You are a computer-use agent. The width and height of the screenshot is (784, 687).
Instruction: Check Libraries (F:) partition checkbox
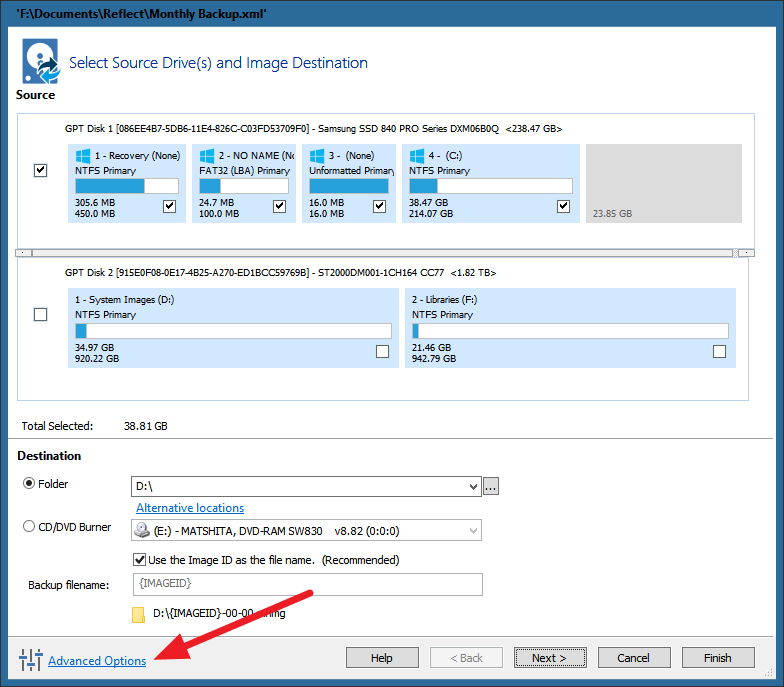coord(720,352)
